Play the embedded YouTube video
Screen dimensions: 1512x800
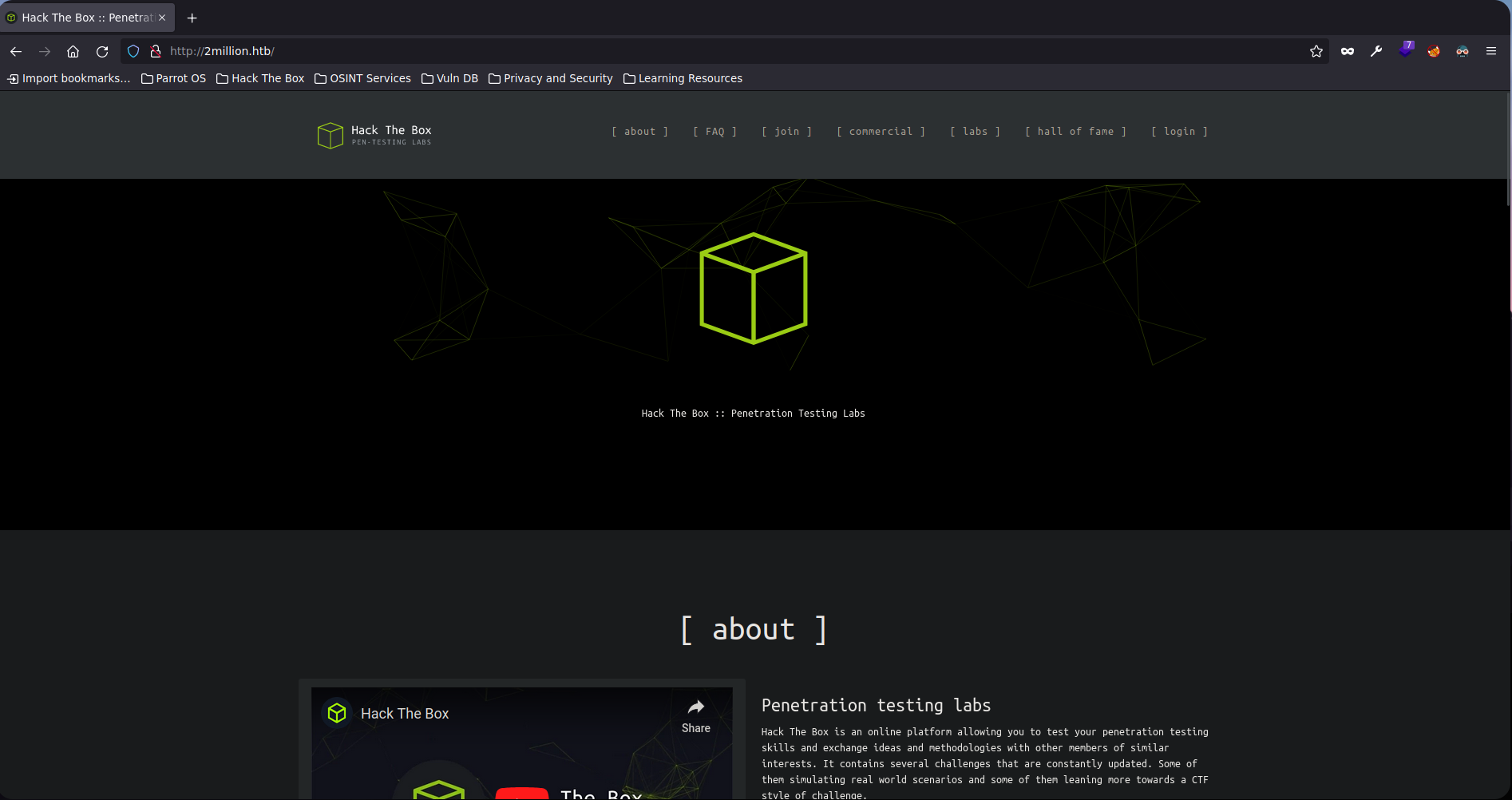coord(522,793)
